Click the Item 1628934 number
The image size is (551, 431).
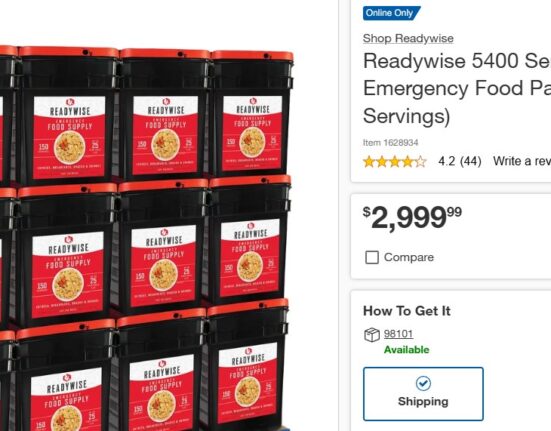tap(390, 143)
